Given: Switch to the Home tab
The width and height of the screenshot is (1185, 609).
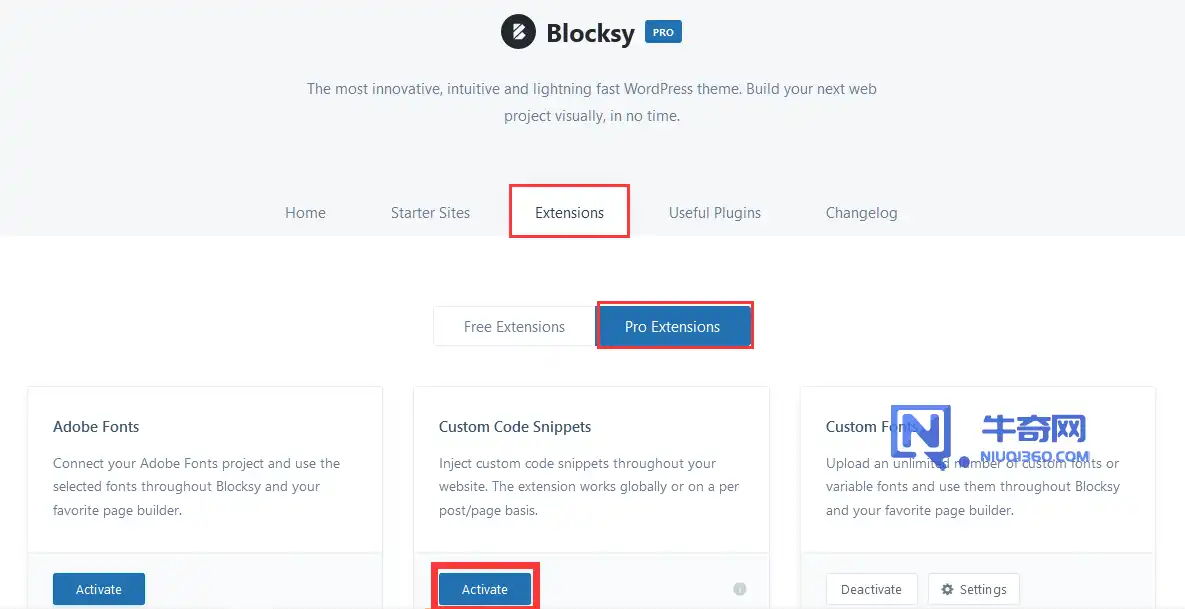Looking at the screenshot, I should point(304,212).
